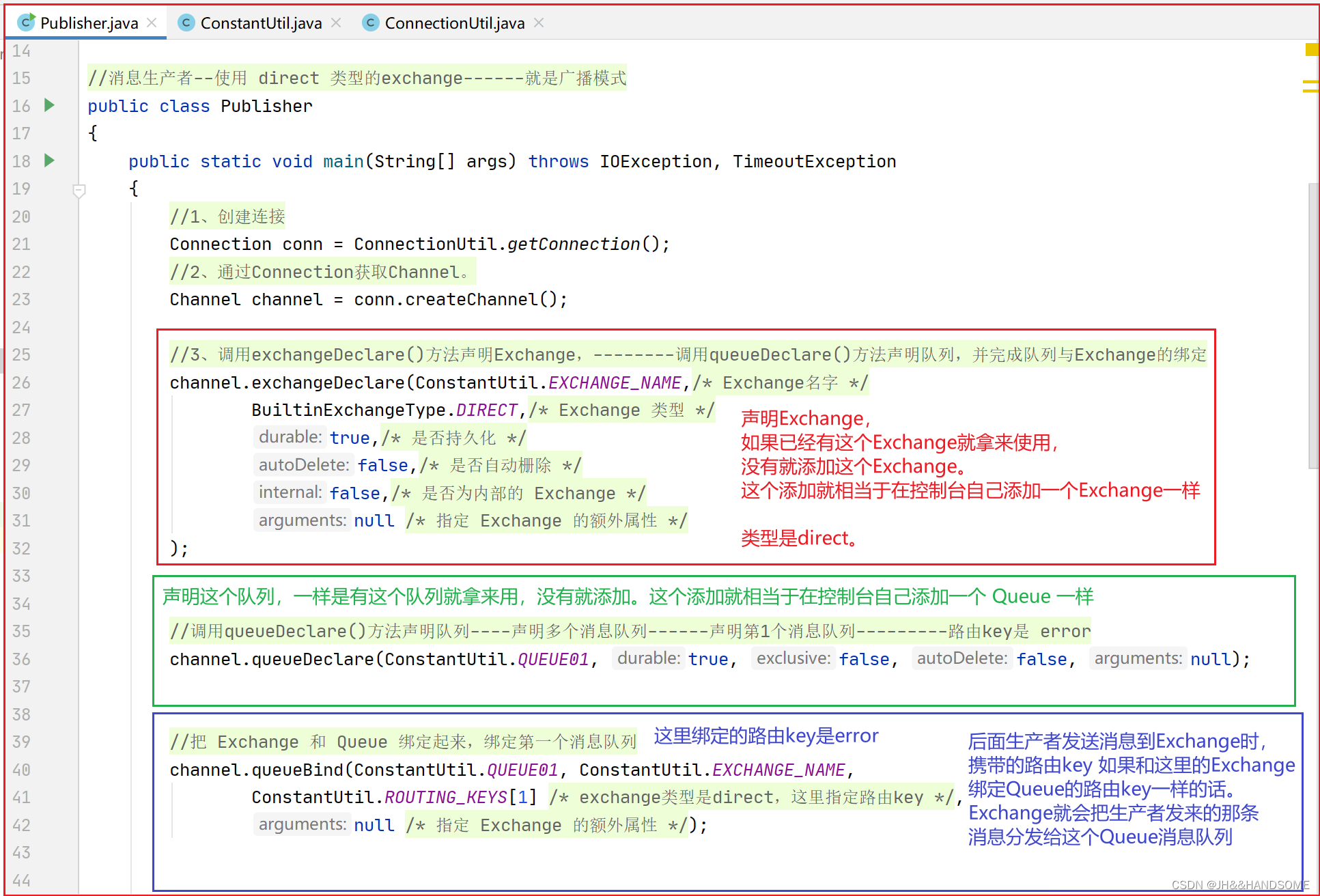1320x896 pixels.
Task: Run the main method from the gutter arrow
Action: [49, 160]
